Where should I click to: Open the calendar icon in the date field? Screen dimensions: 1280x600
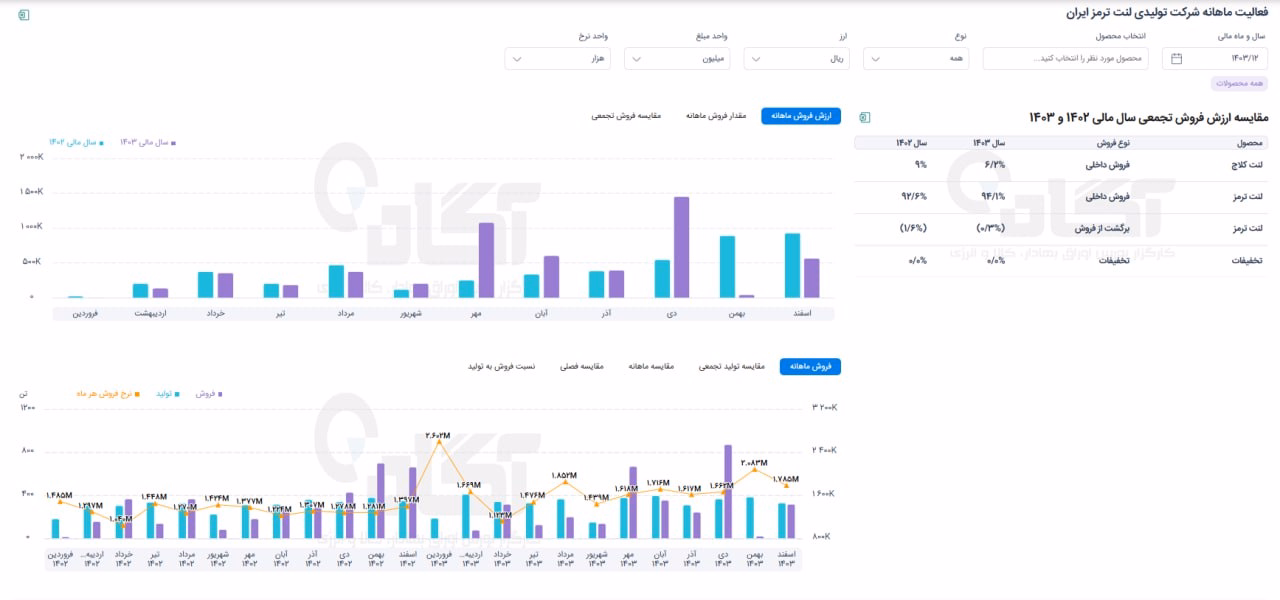coord(1176,59)
